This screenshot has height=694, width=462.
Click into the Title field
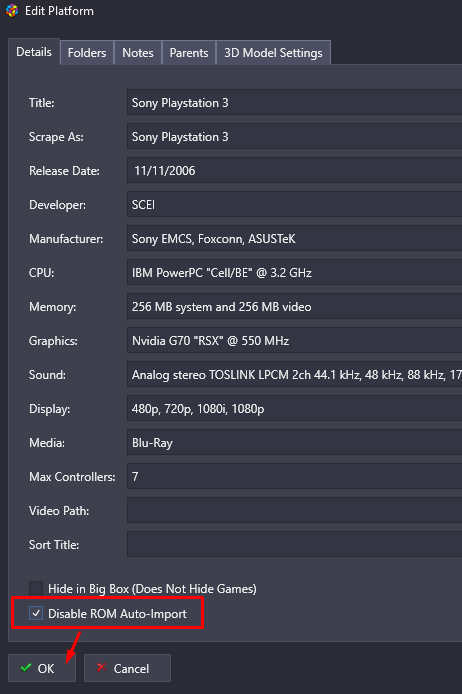coord(295,102)
